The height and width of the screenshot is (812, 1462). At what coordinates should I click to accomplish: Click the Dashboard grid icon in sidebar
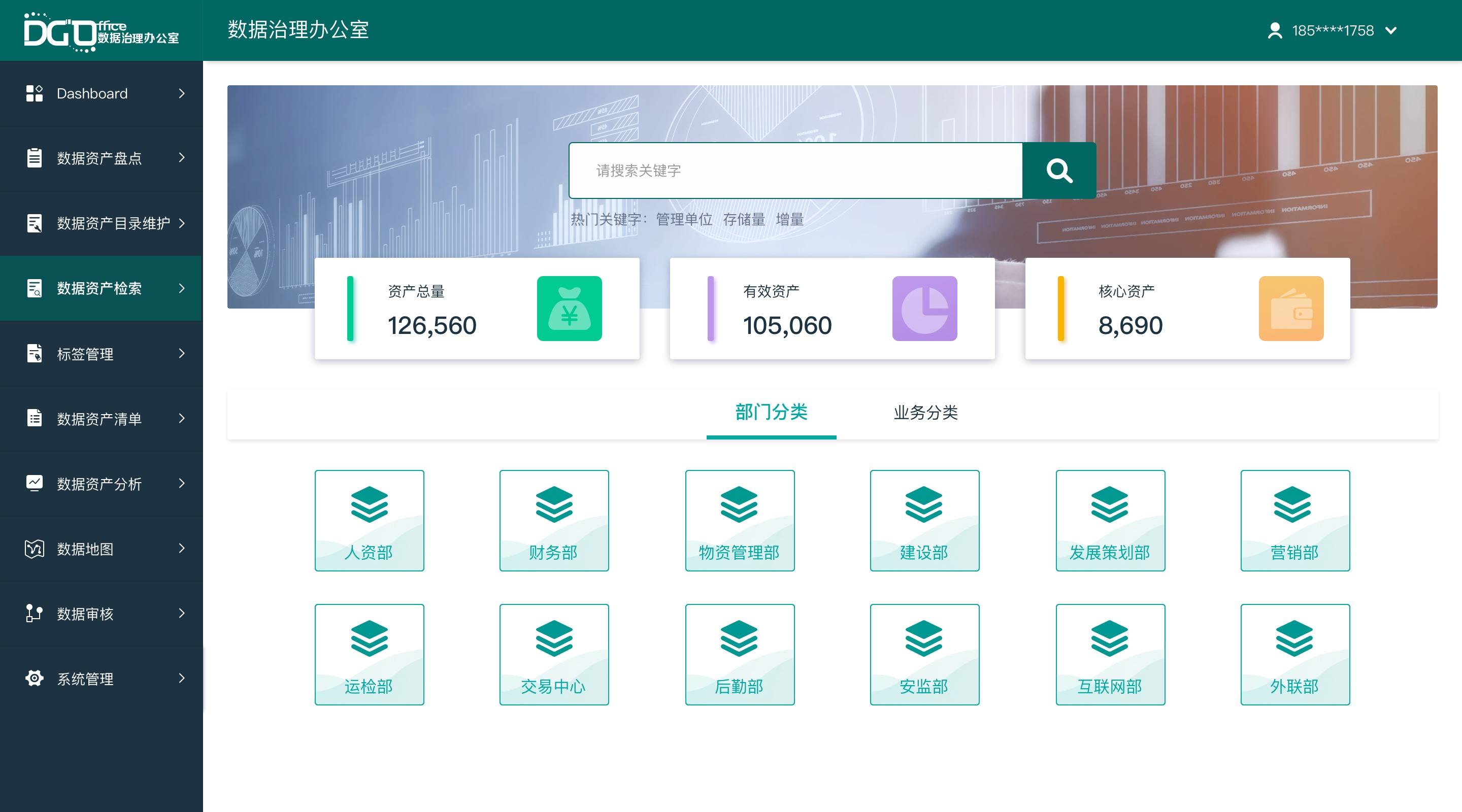[34, 93]
